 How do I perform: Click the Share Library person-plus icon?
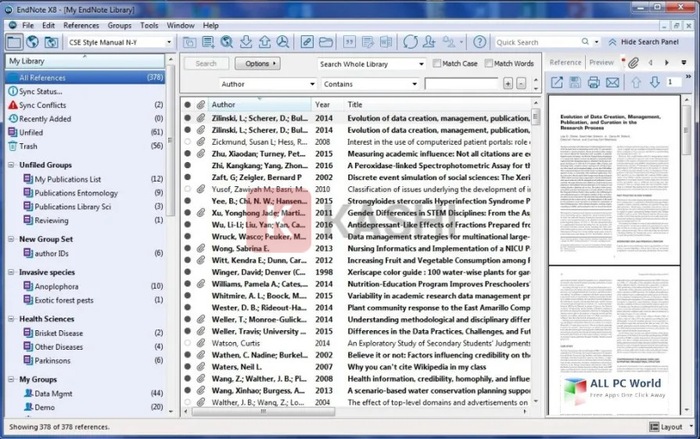click(429, 42)
